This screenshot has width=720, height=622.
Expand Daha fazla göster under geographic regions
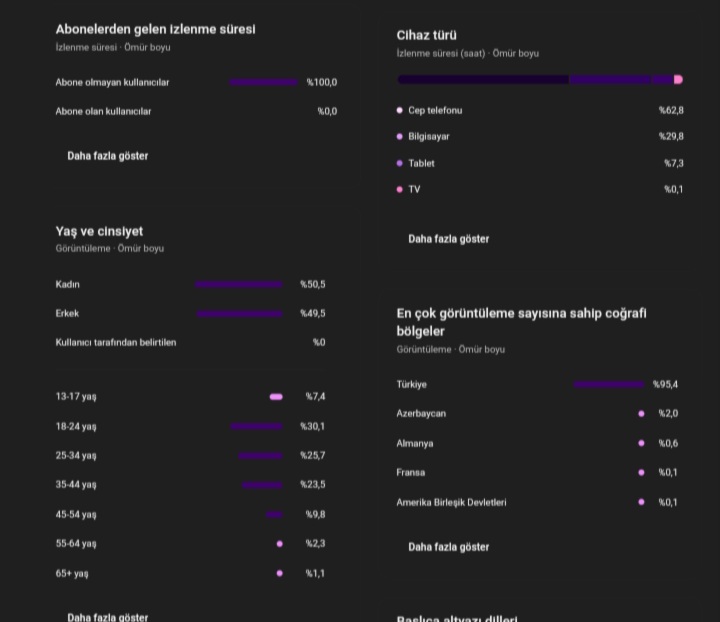click(449, 547)
